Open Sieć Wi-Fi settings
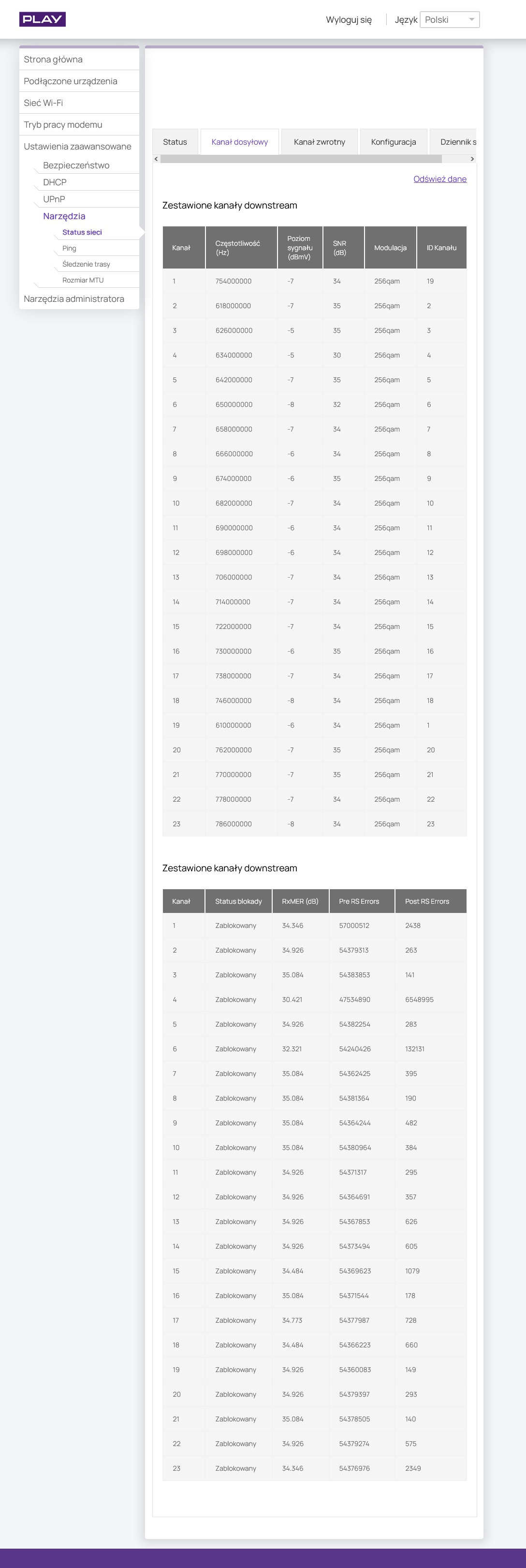Screen dimensions: 526x1568 (43, 104)
